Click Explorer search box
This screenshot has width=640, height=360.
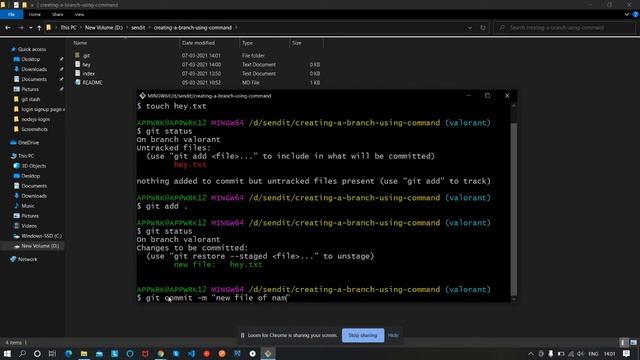point(564,28)
